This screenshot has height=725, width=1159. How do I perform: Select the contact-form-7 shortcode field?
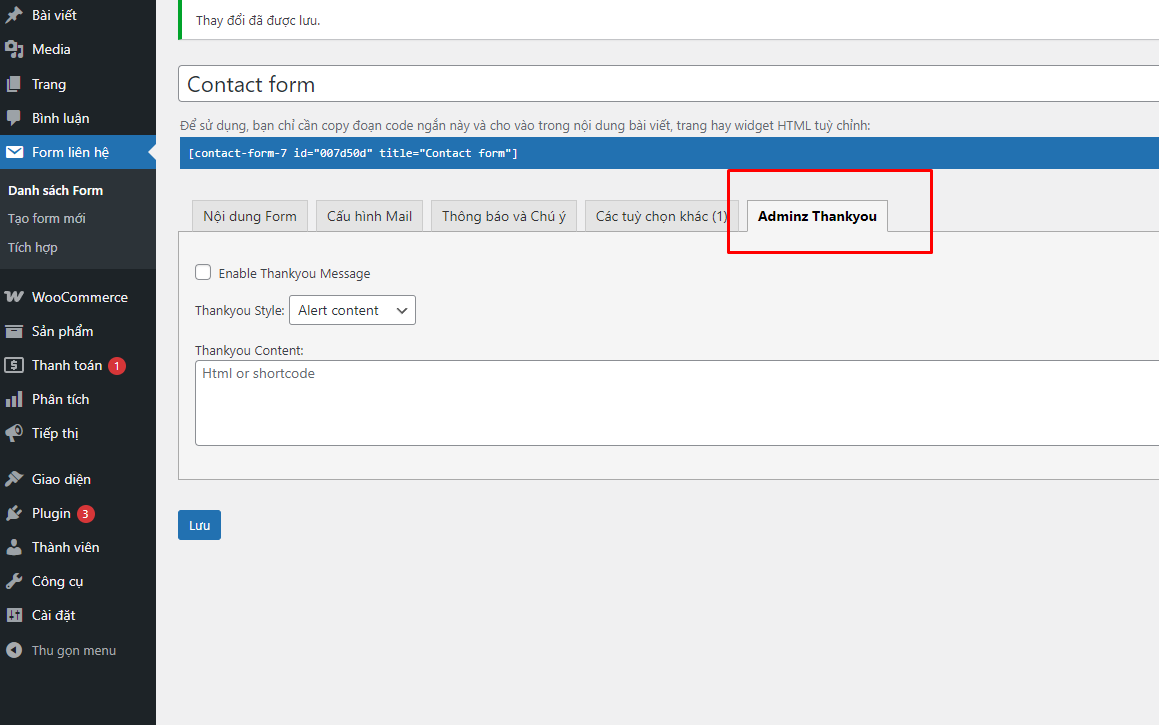point(669,153)
